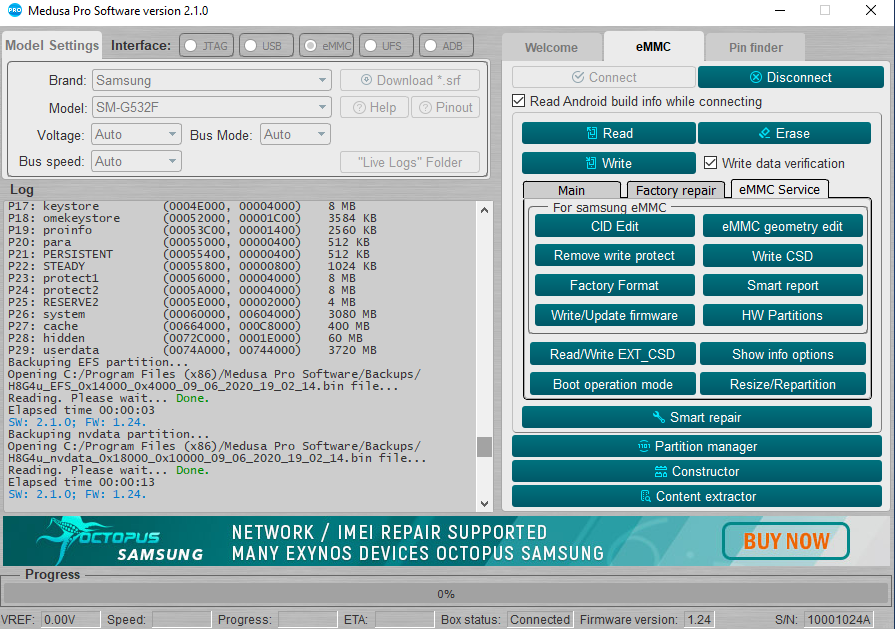The width and height of the screenshot is (895, 629).
Task: Click "Backuping nvdata partition..." log line
Action: pyautogui.click(x=108, y=434)
